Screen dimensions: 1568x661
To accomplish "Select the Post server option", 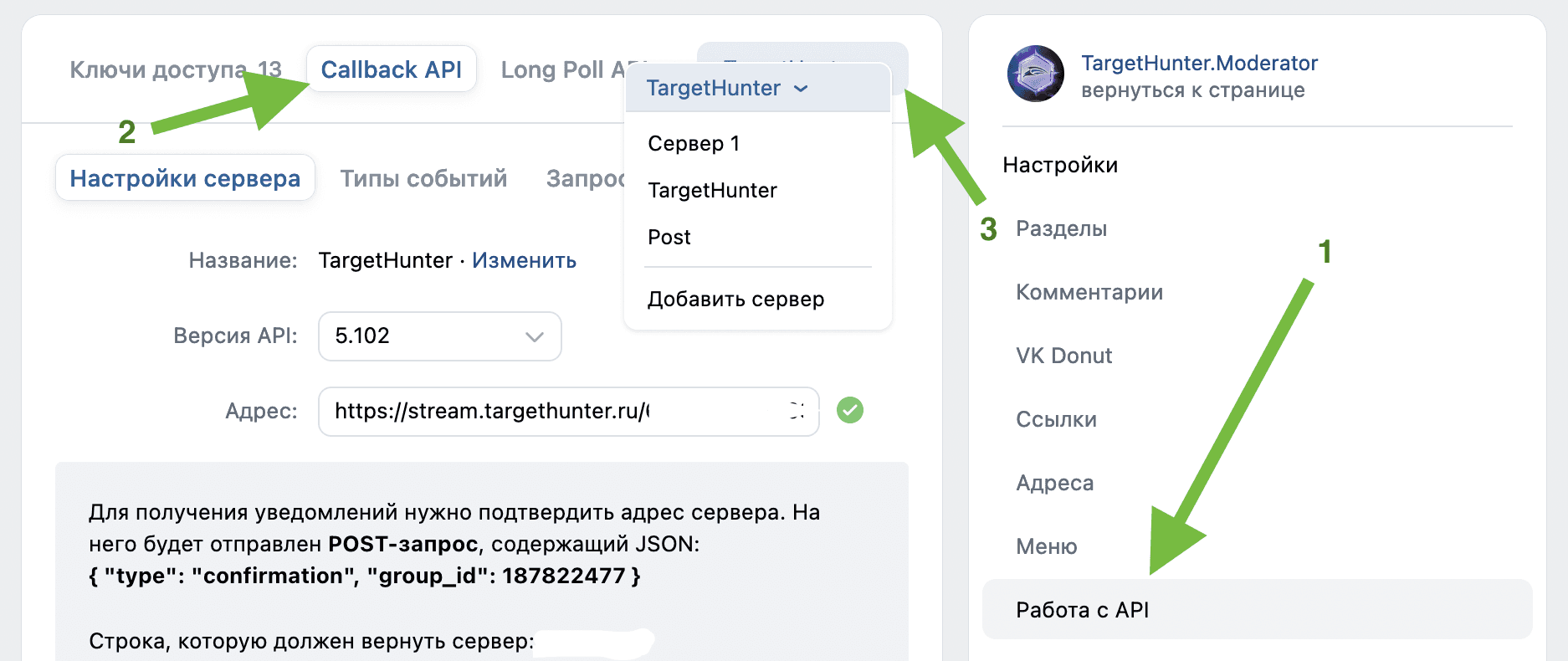I will pos(669,238).
